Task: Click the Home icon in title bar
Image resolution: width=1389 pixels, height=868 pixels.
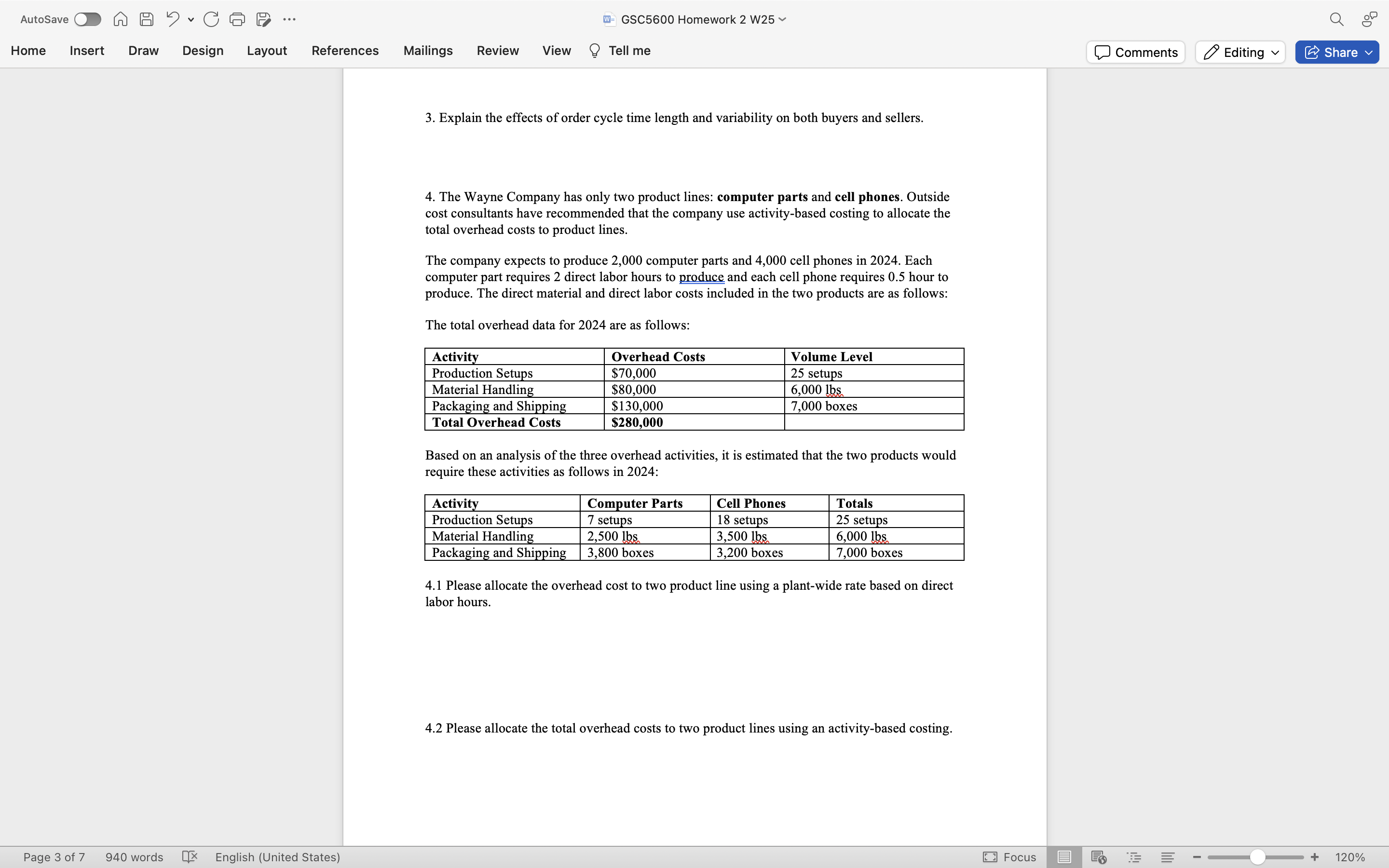Action: (120, 19)
